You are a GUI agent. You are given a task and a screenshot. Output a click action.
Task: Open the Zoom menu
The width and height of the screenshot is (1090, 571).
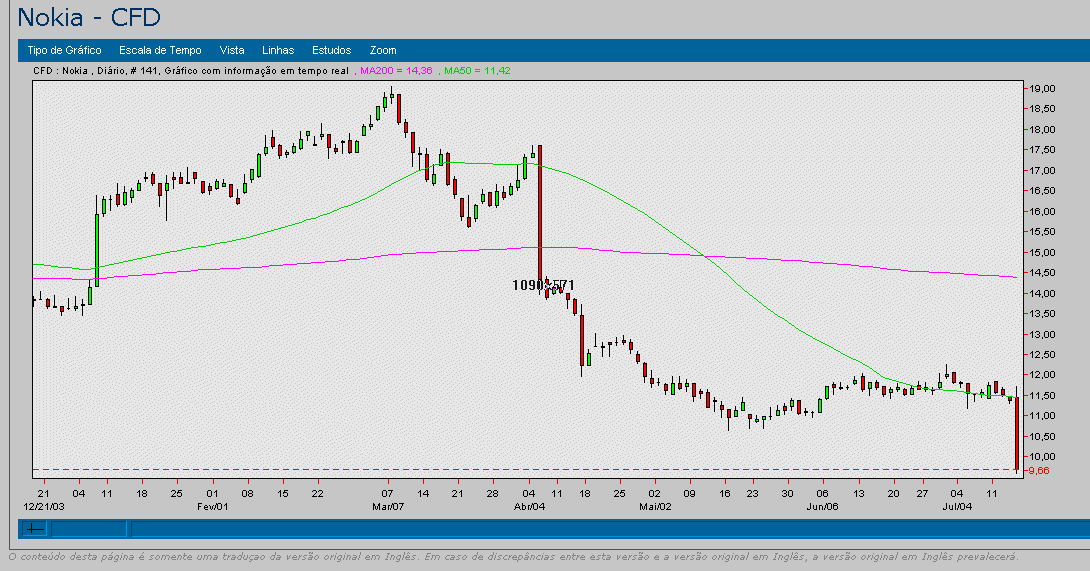[x=383, y=50]
